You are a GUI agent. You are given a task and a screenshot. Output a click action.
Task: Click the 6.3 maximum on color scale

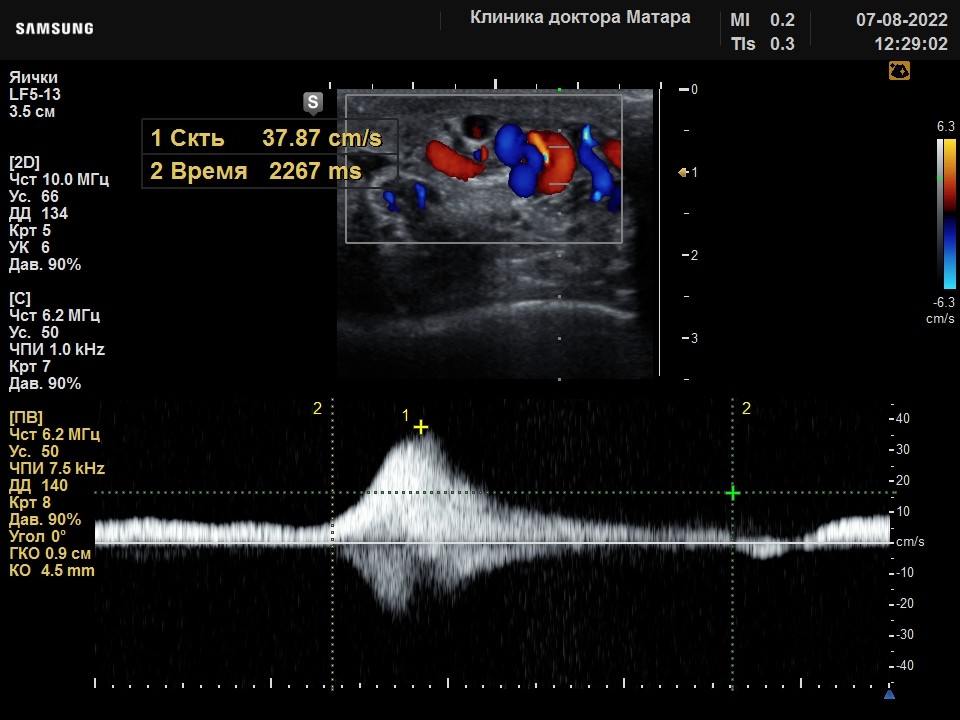click(946, 126)
